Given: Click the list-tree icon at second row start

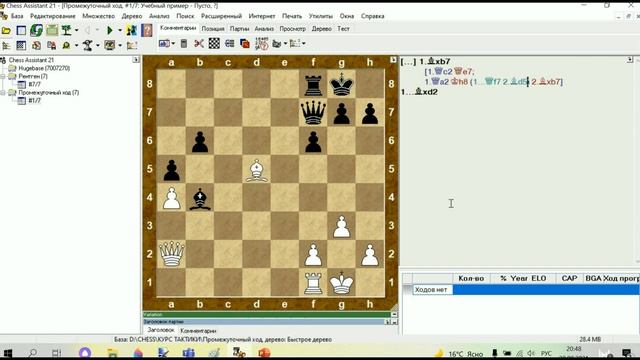Looking at the screenshot, I should point(6,45).
